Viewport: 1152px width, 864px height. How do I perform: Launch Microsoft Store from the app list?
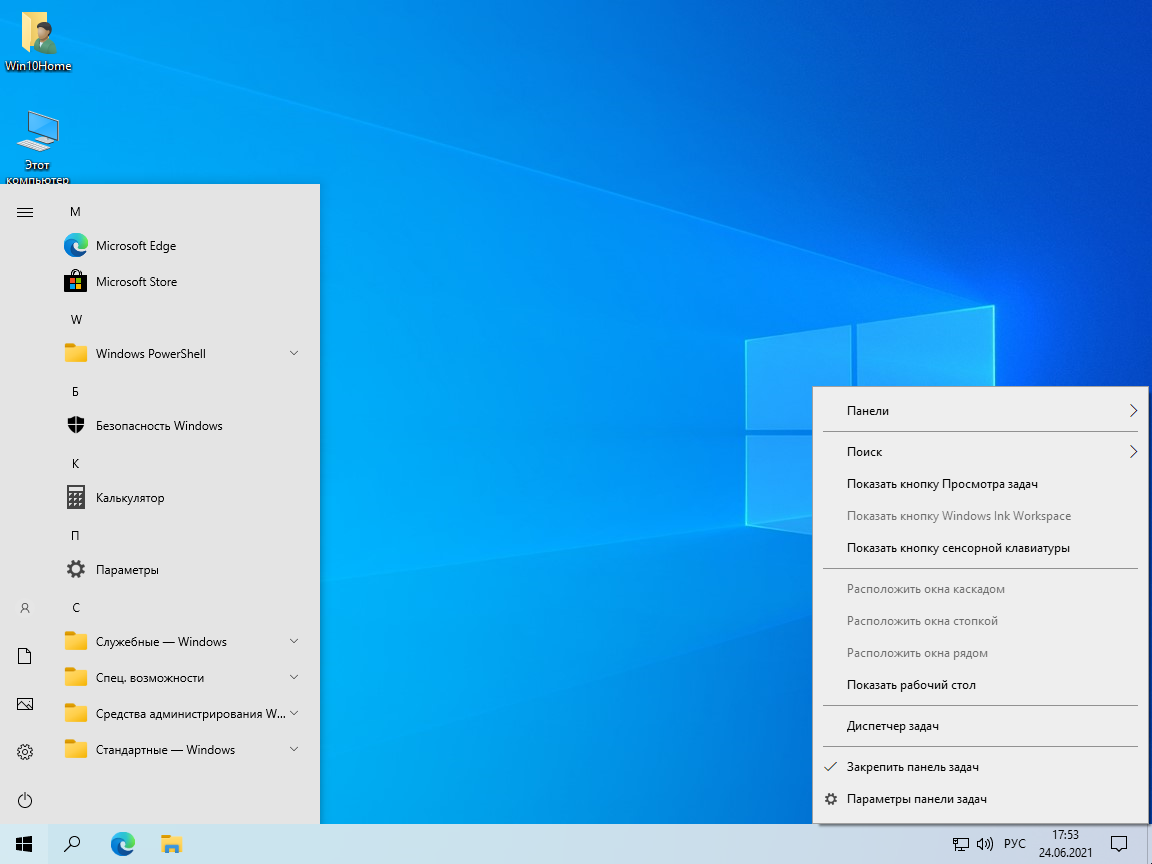136,282
